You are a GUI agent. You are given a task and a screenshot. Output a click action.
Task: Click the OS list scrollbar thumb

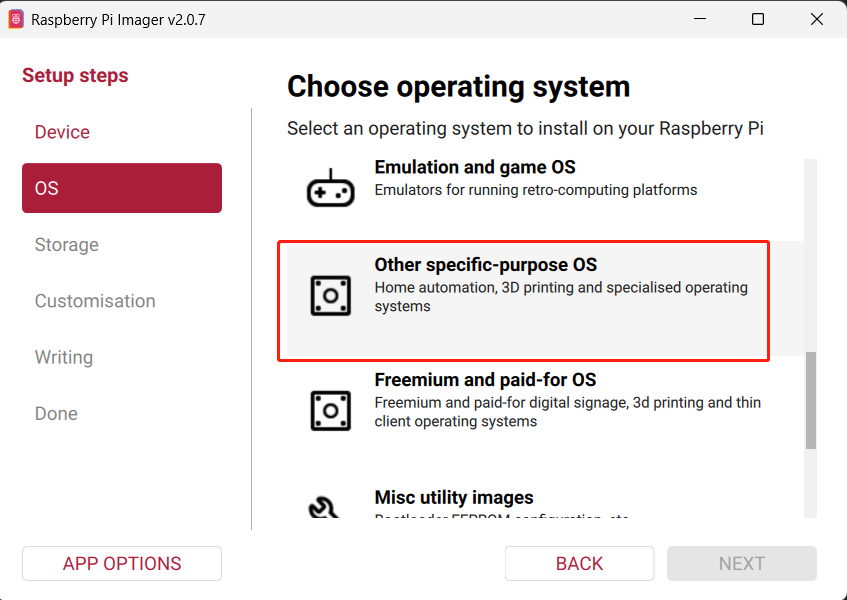pyautogui.click(x=811, y=400)
